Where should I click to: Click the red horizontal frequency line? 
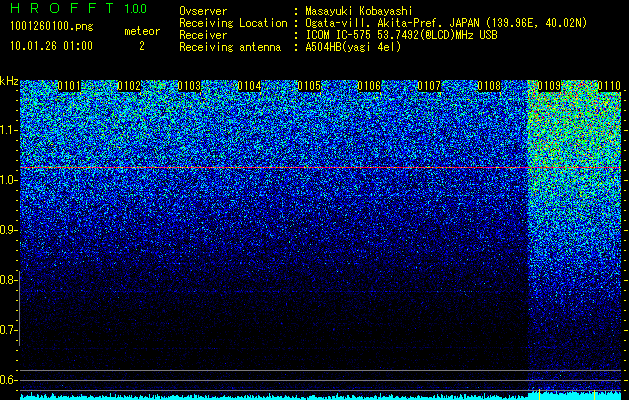[x=320, y=167]
